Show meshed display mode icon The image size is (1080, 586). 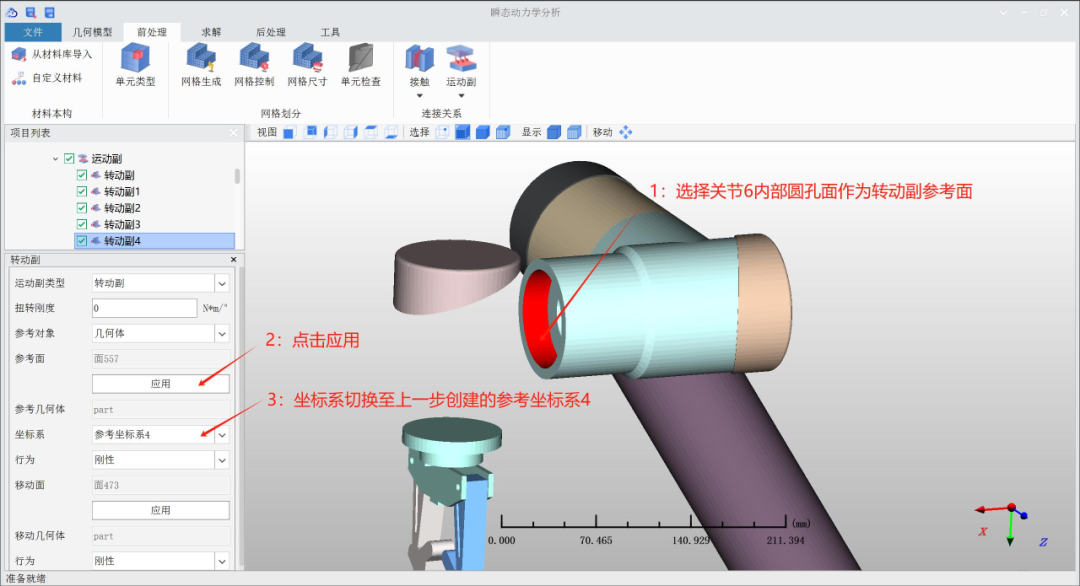(x=574, y=132)
